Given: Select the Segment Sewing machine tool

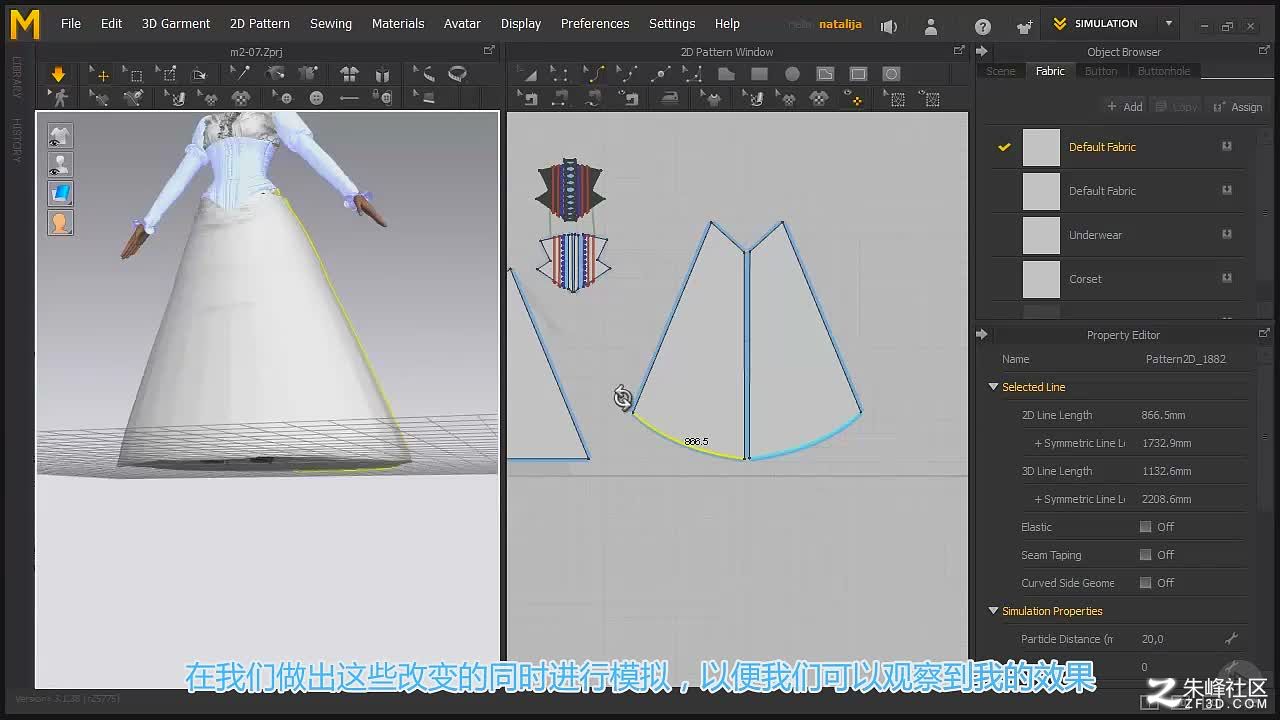Looking at the screenshot, I should tap(561, 97).
